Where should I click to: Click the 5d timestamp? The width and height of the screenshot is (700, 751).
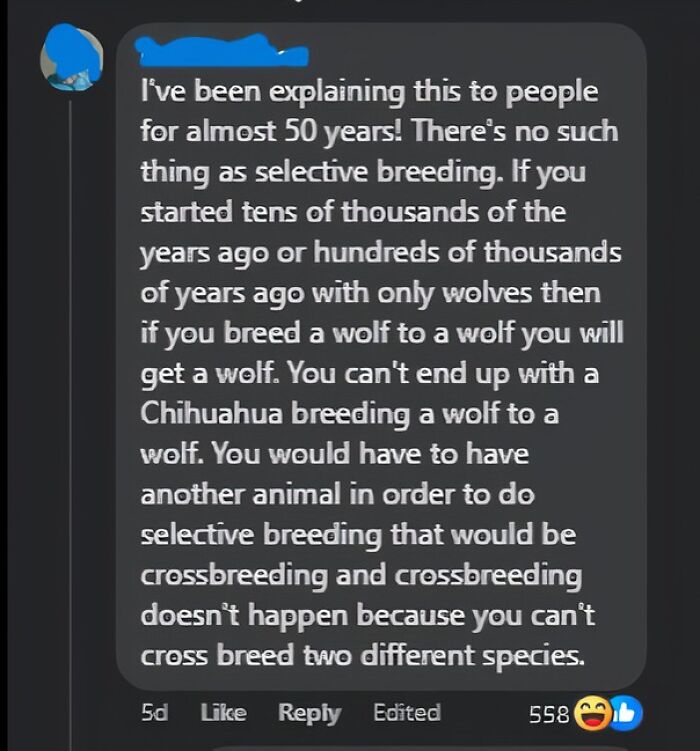pyautogui.click(x=155, y=712)
